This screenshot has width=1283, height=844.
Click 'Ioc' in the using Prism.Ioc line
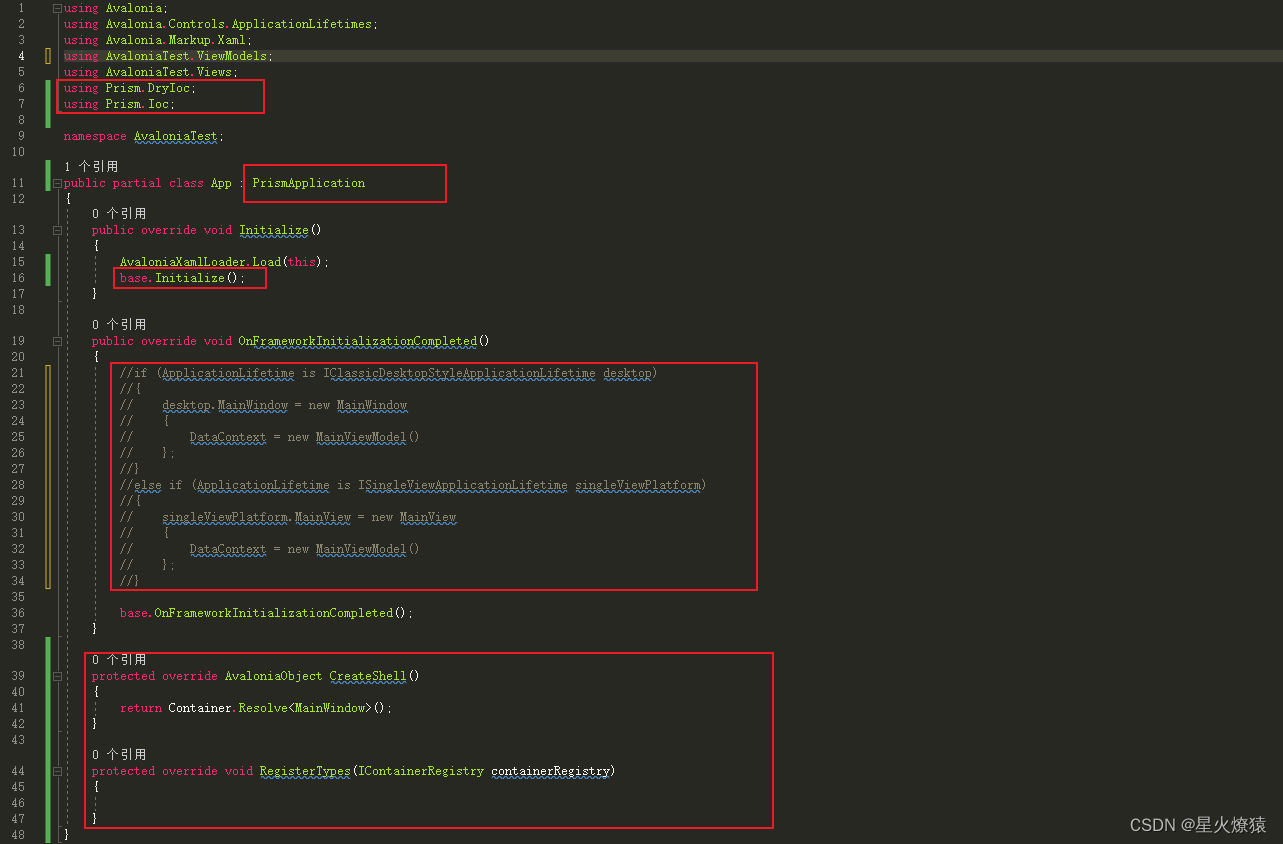click(x=158, y=104)
